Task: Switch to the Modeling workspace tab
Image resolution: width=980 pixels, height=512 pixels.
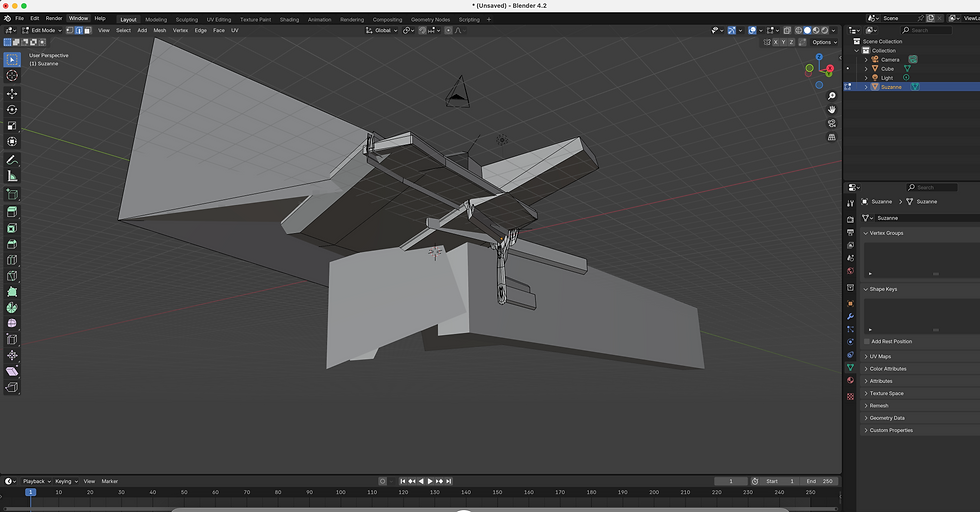Action: pyautogui.click(x=156, y=19)
